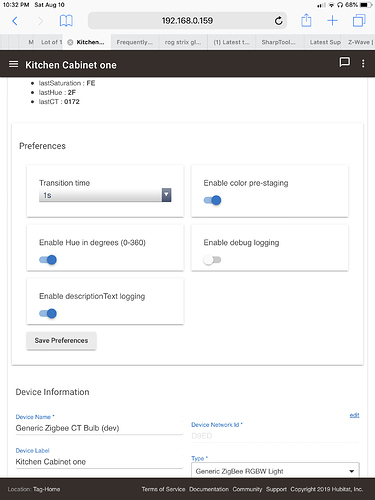Open Safari bookmarks book icon
This screenshot has height=500, width=375.
(x=66, y=21)
